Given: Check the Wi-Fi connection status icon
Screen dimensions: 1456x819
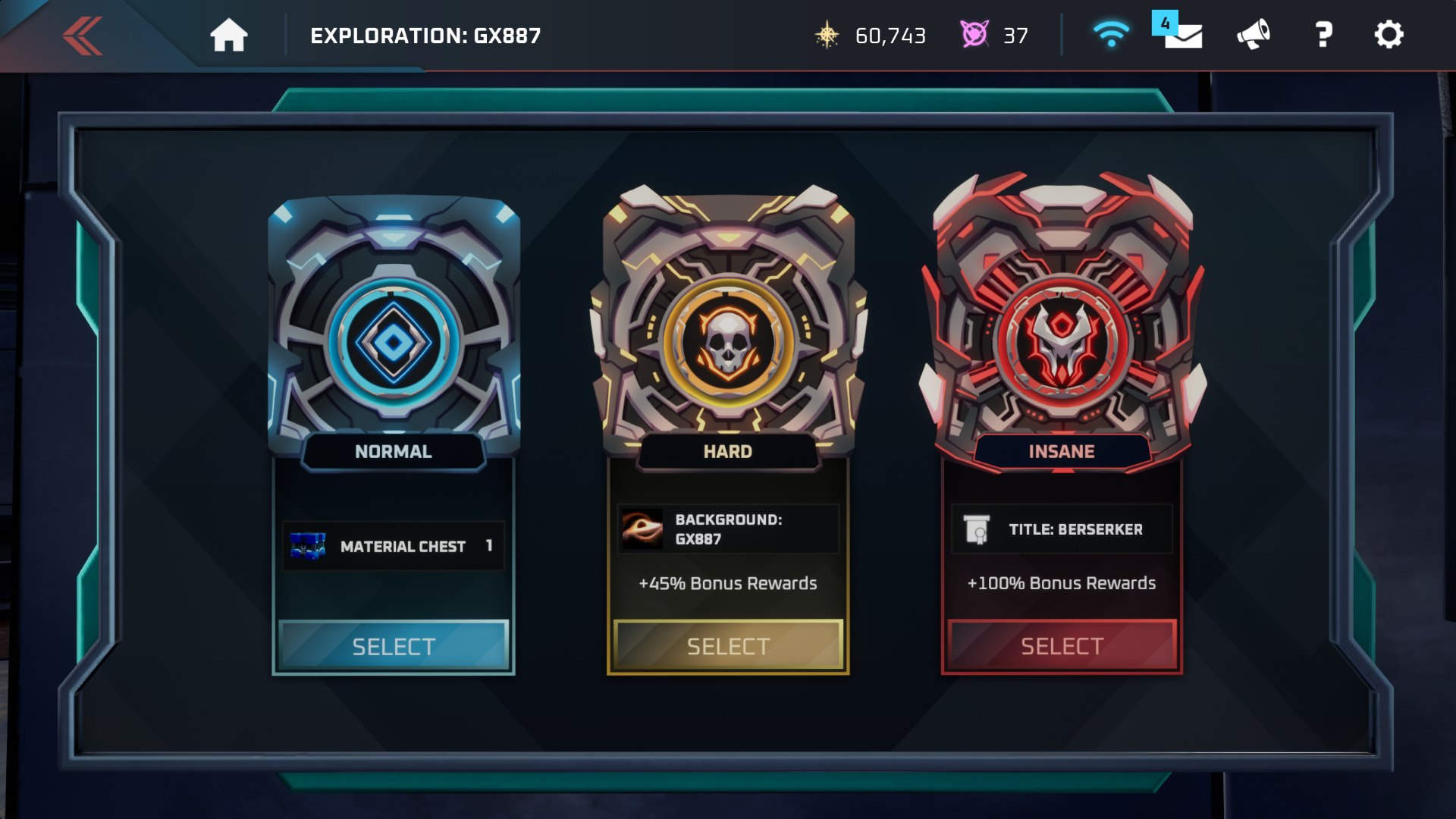Looking at the screenshot, I should point(1111,35).
